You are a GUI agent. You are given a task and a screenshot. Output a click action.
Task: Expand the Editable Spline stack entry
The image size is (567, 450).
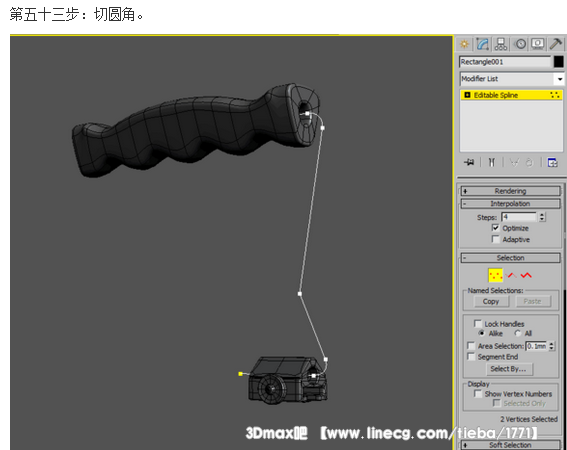click(467, 95)
